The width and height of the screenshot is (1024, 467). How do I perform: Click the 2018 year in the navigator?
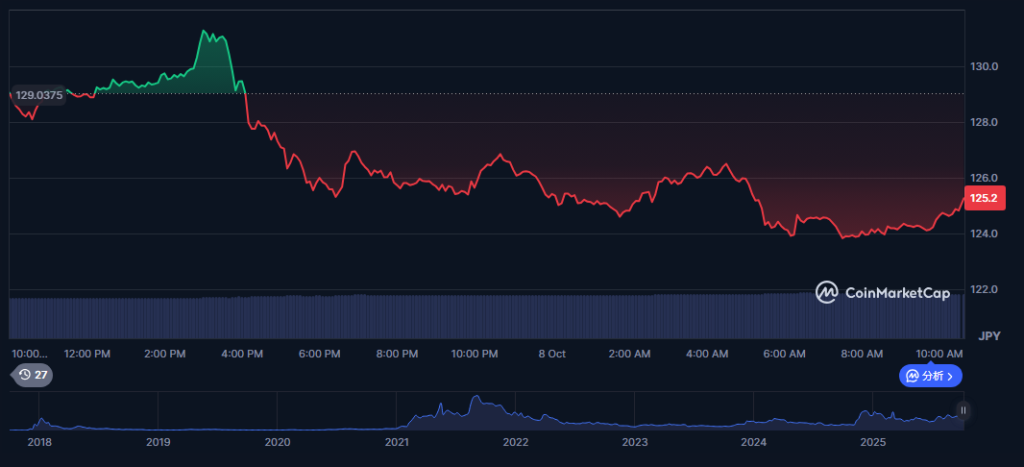pyautogui.click(x=40, y=442)
